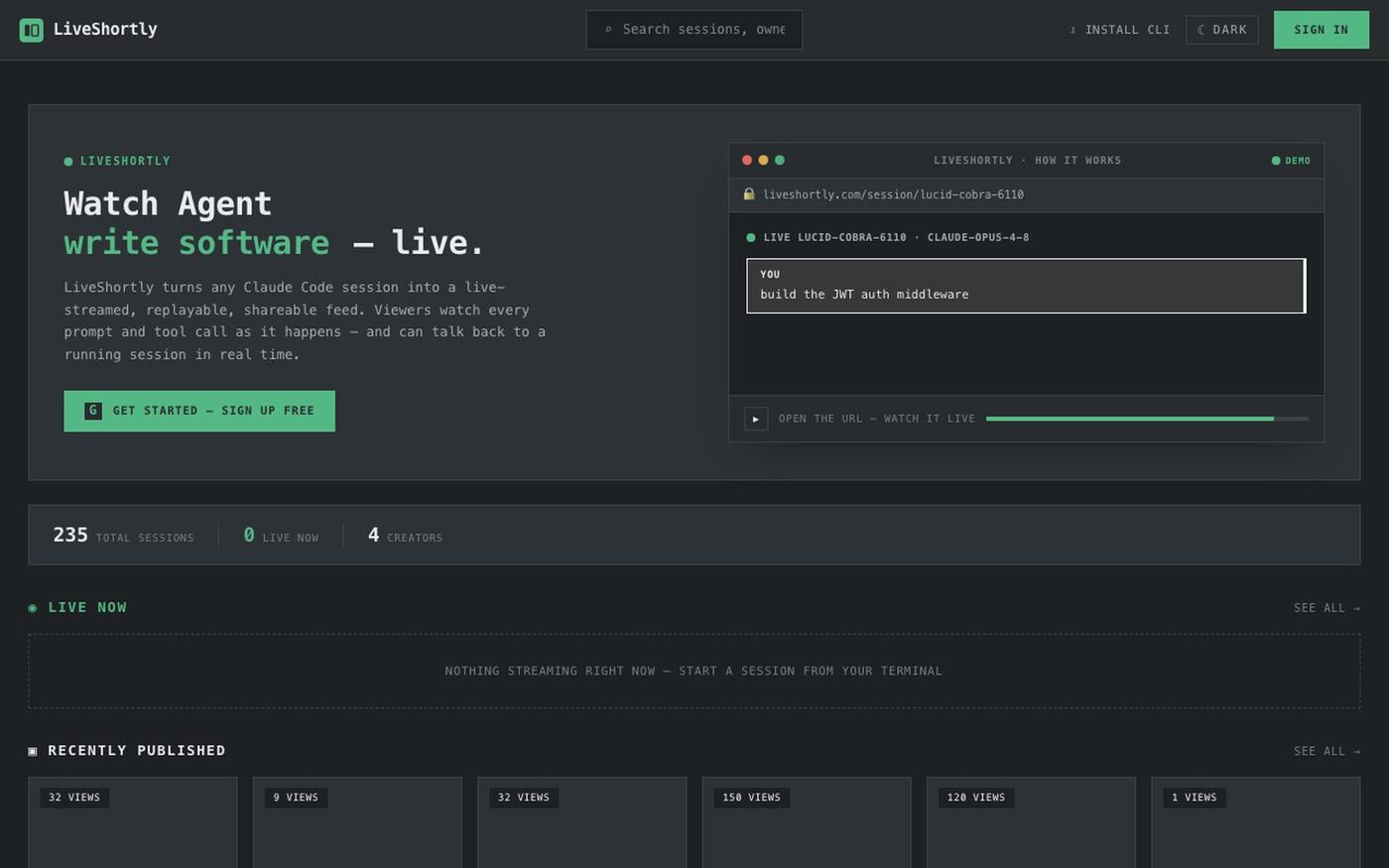Click the green dot in demo window

point(780,160)
